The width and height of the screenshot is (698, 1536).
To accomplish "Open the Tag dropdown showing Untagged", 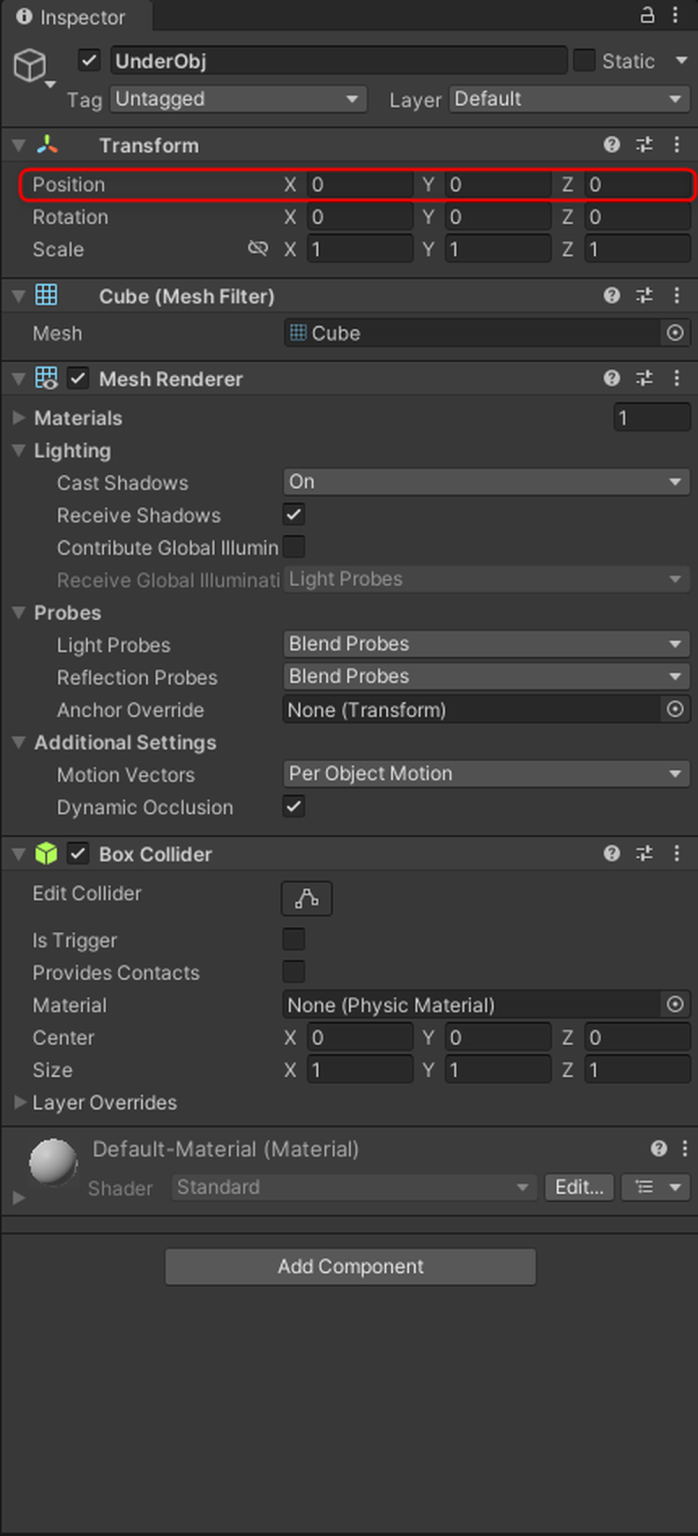I will pos(238,99).
